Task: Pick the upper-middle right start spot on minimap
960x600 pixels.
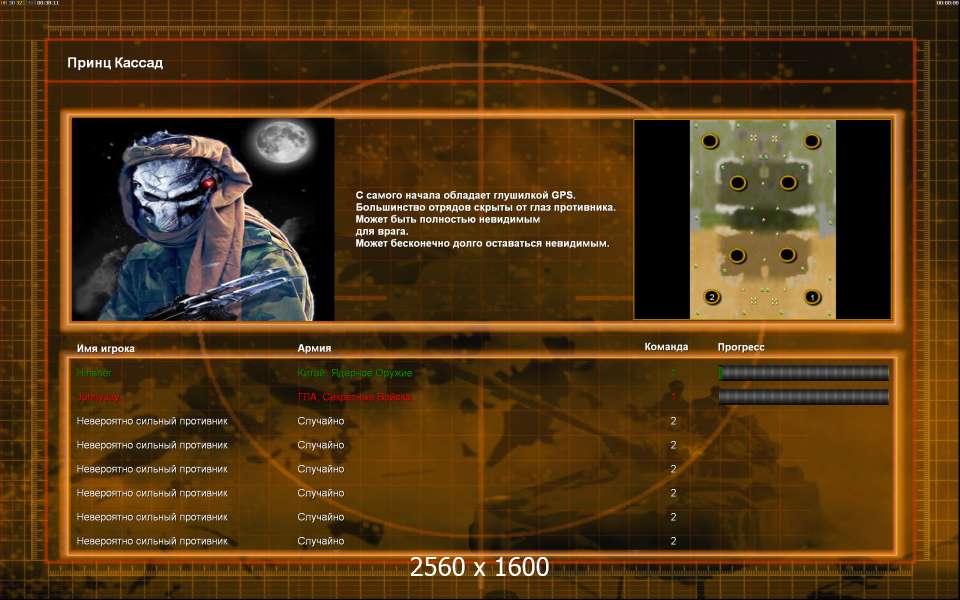Action: pyautogui.click(x=788, y=182)
